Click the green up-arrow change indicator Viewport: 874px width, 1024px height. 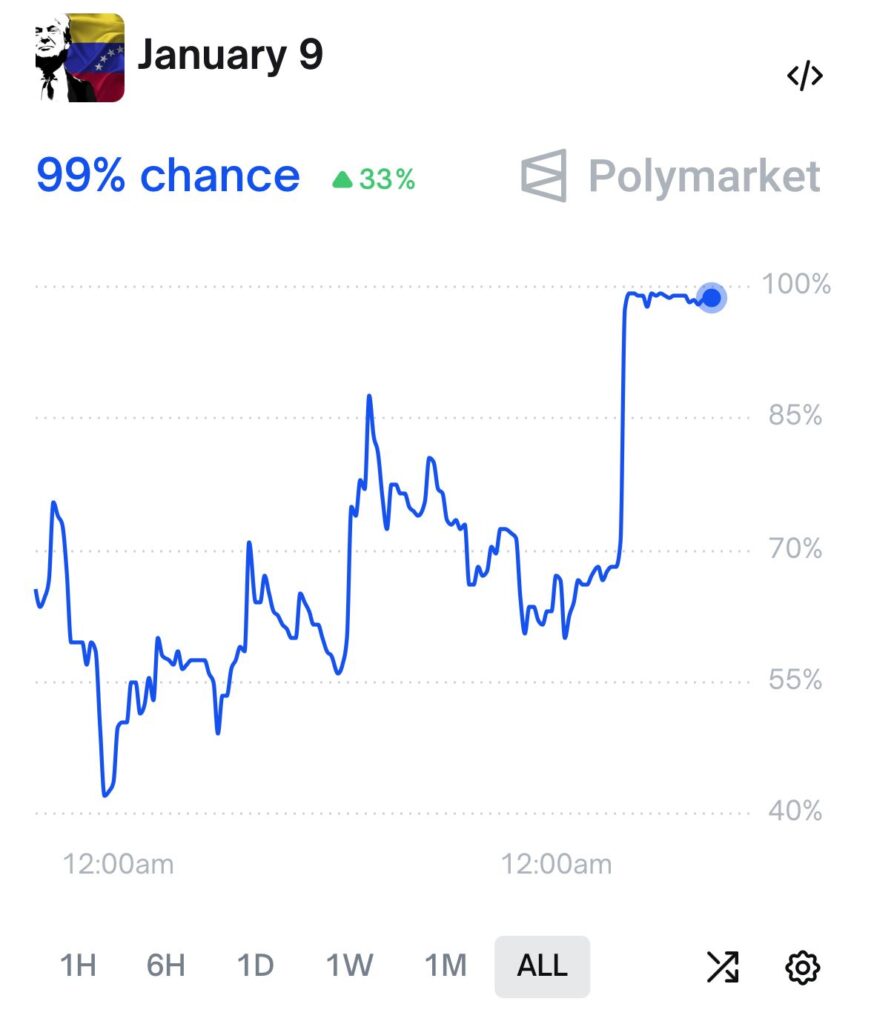(343, 180)
